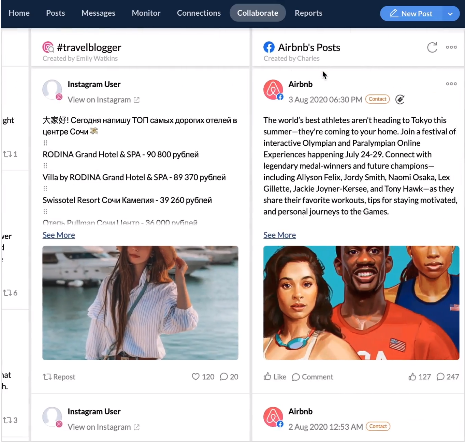The image size is (465, 443).
Task: Click 'Swissotel Resort' line in the Instagram post
Action: [x=127, y=200]
